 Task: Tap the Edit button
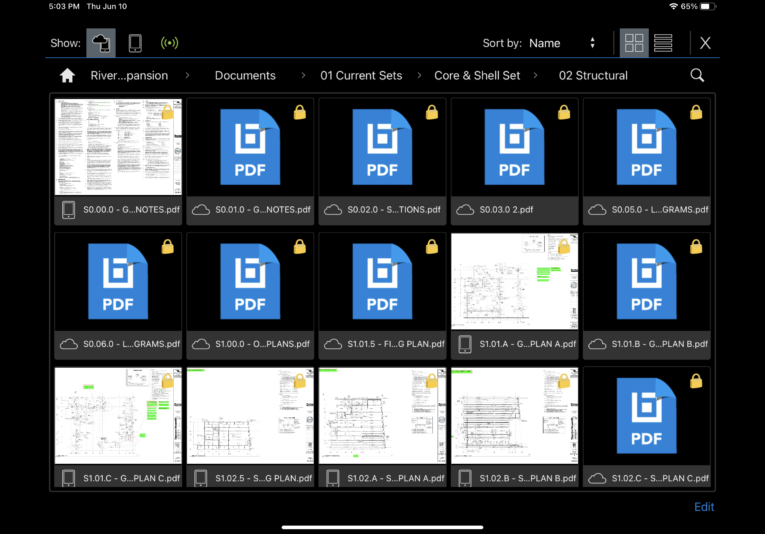[x=704, y=507]
